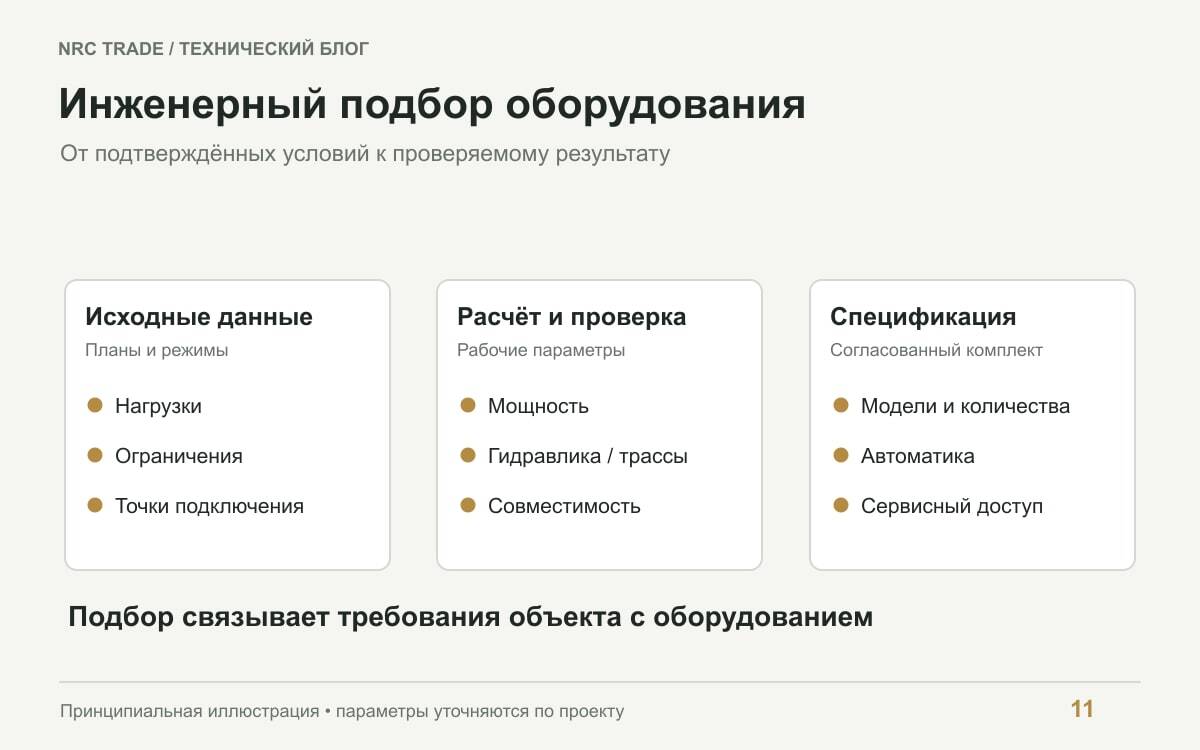
Task: Click subtitle От подтверждённых условий к проверяемому результату
Action: click(x=365, y=155)
